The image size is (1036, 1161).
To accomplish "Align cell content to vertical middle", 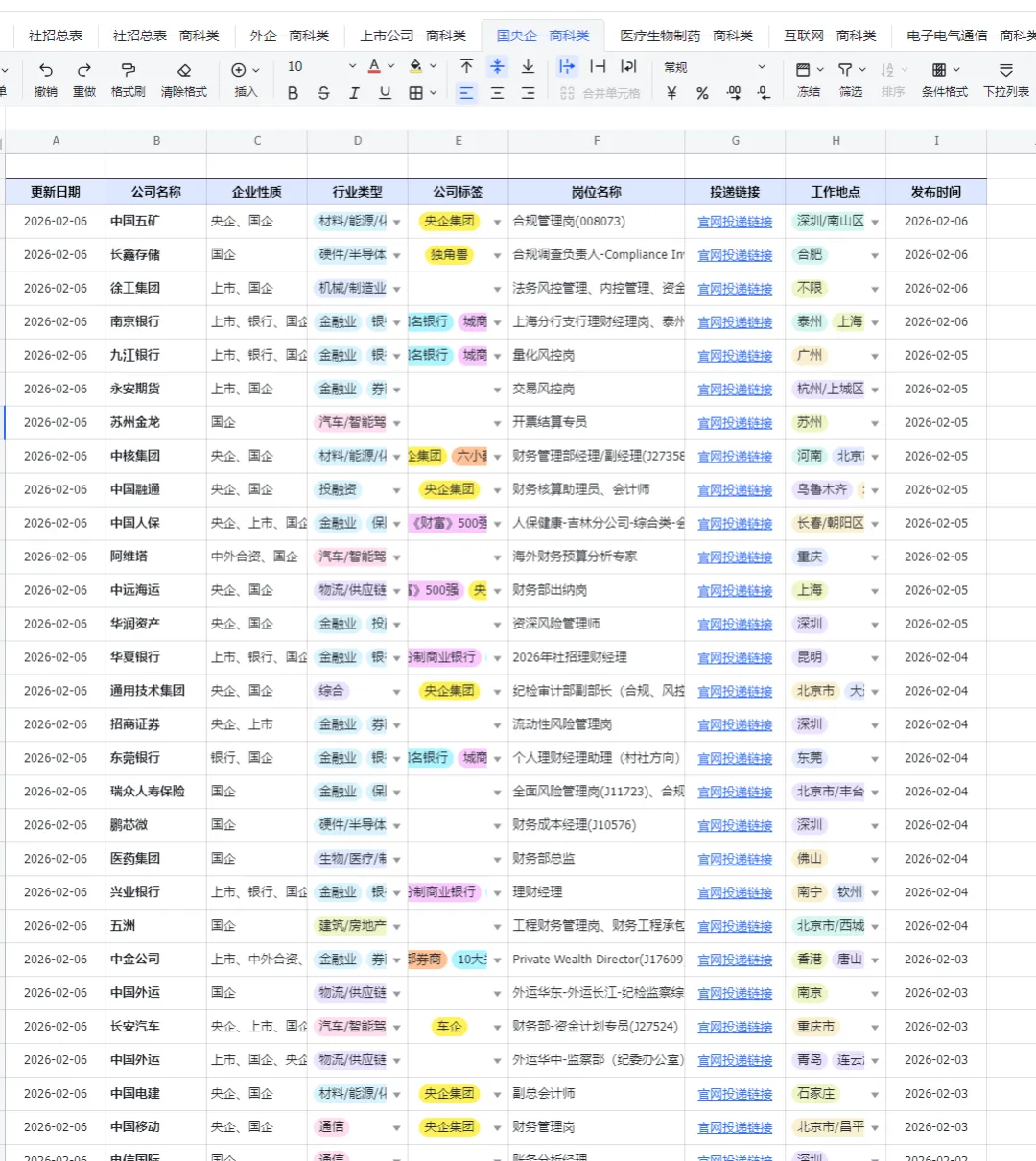I will click(497, 66).
